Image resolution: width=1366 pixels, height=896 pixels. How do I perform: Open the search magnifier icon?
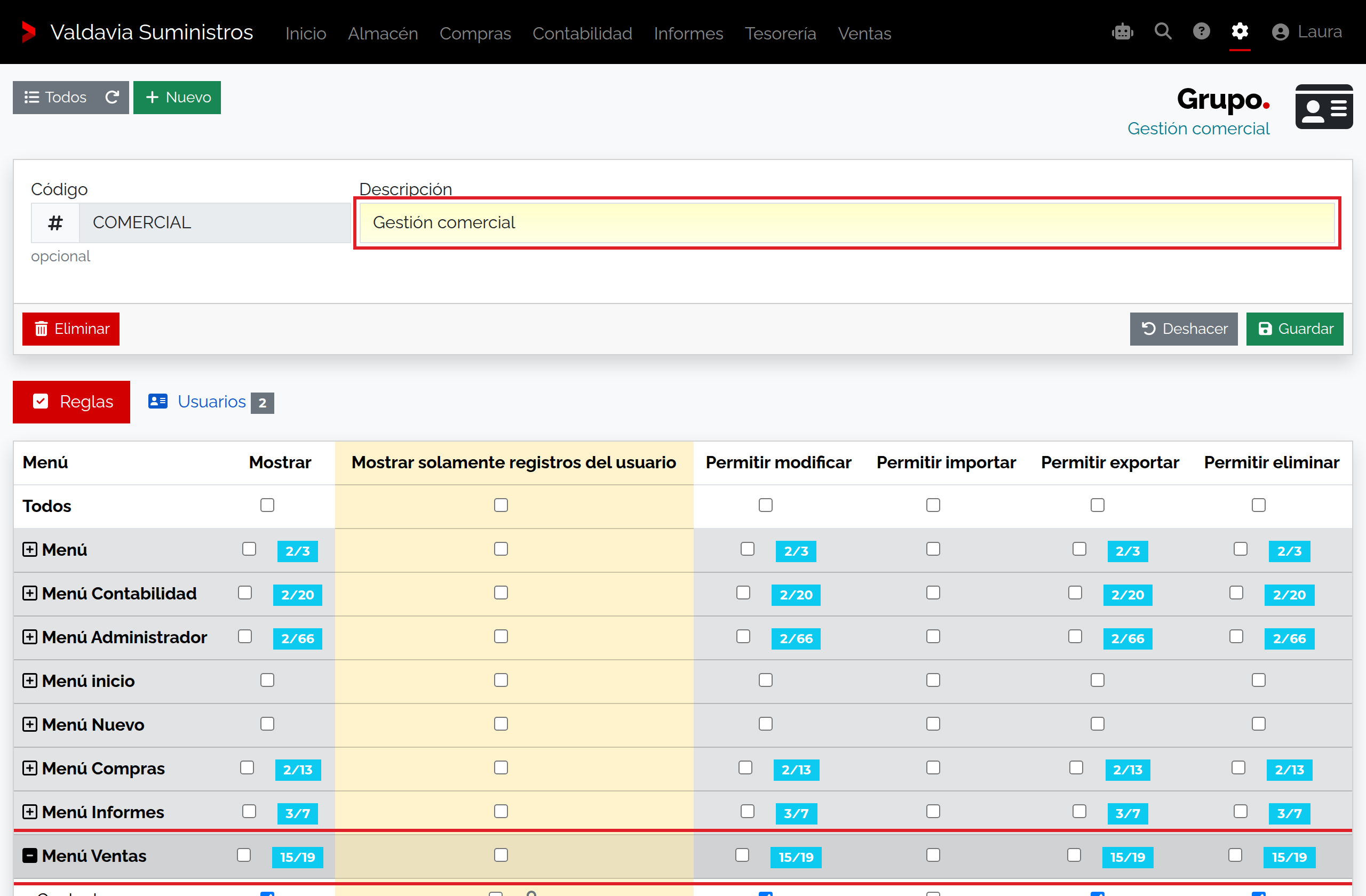[x=1163, y=31]
